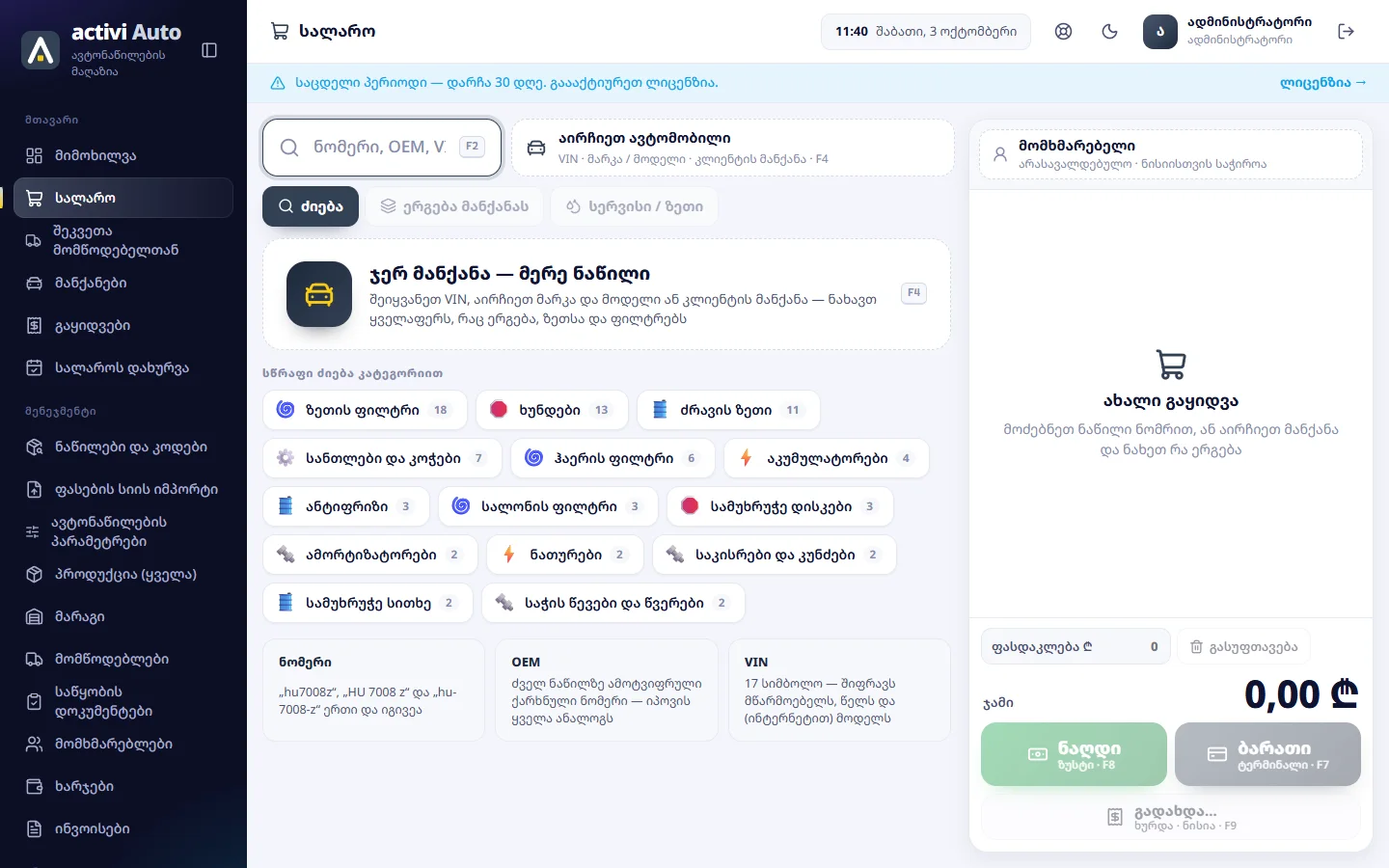Open the support lifebuoy icon in header
The image size is (1389, 868).
pyautogui.click(x=1063, y=32)
